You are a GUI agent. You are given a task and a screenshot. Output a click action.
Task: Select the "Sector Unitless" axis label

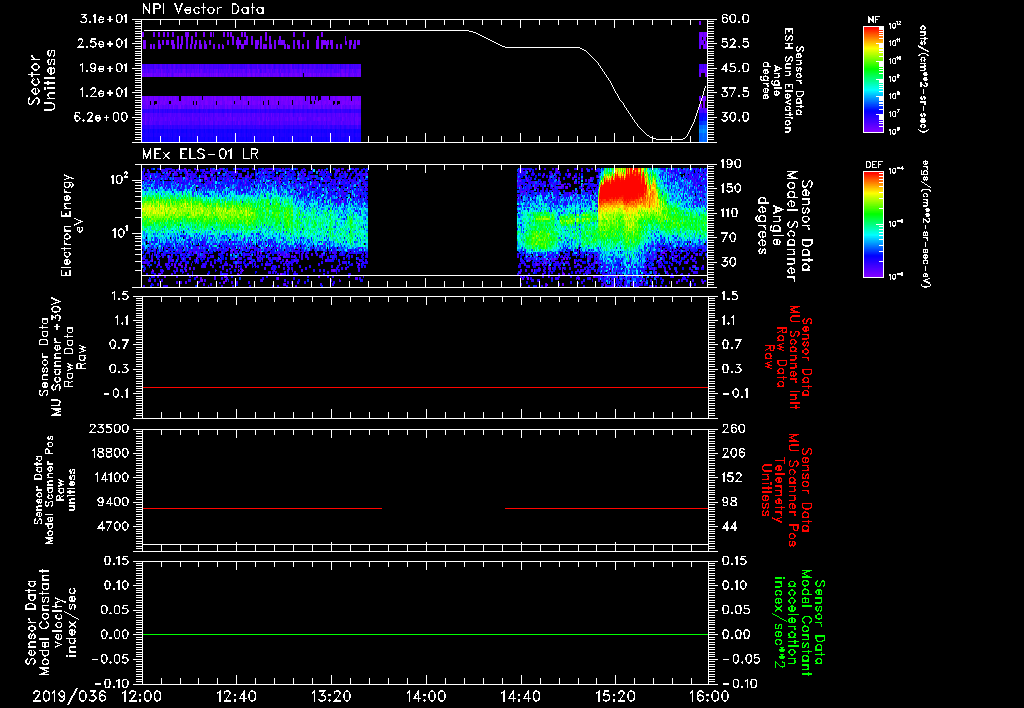(x=42, y=80)
